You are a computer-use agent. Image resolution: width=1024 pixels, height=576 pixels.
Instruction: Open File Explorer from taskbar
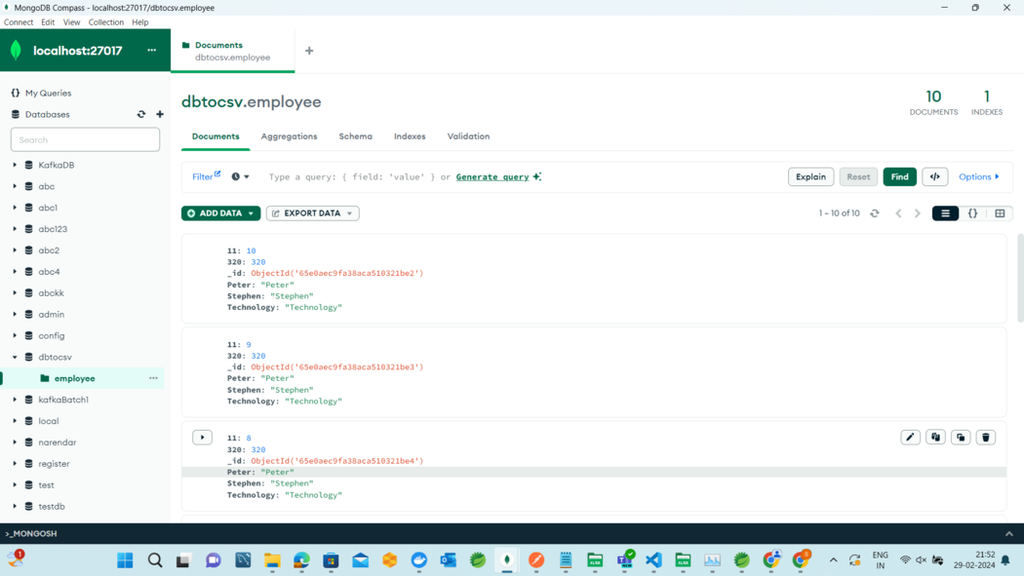click(272, 560)
